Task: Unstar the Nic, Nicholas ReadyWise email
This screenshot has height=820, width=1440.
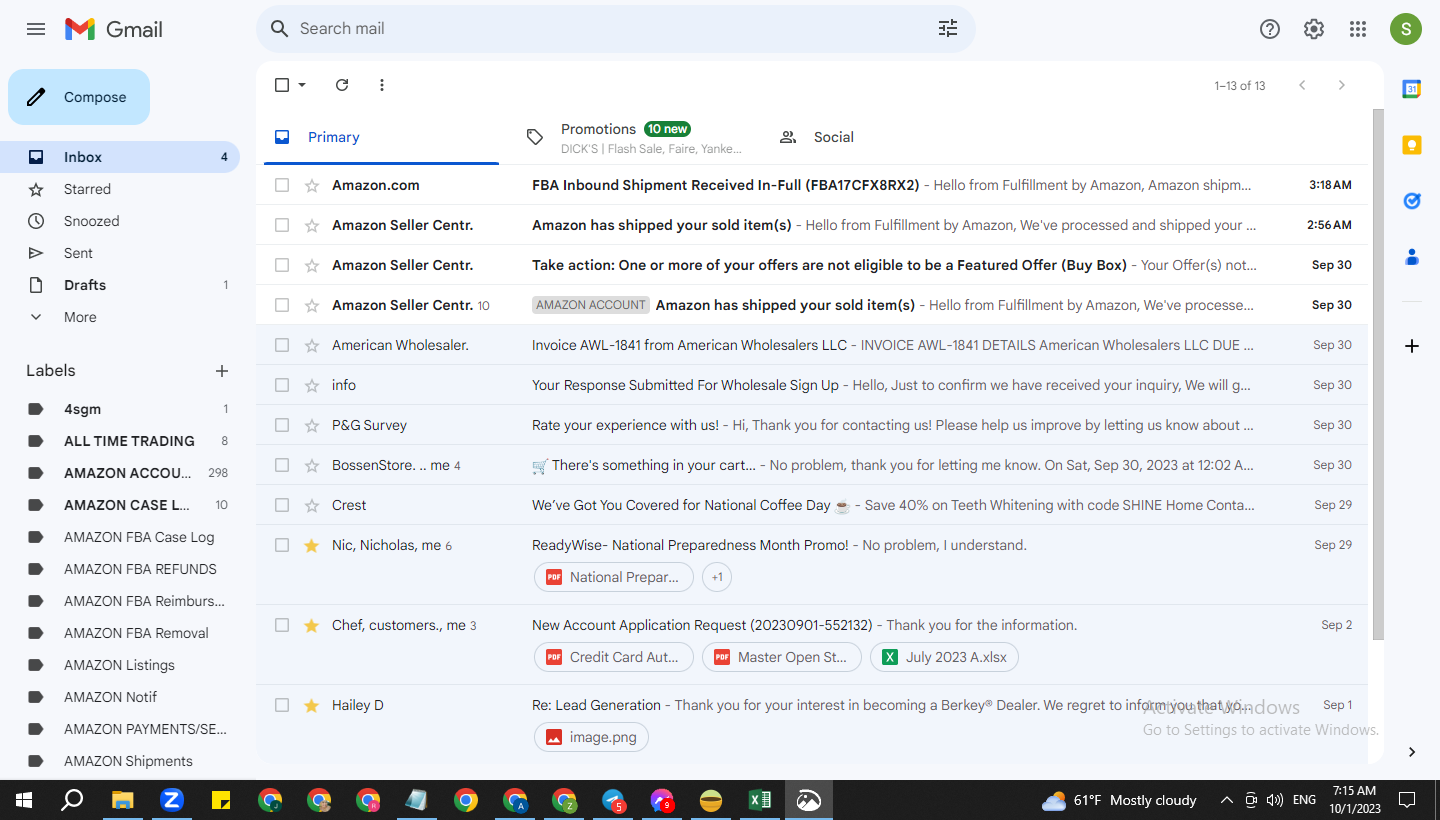Action: coord(312,545)
